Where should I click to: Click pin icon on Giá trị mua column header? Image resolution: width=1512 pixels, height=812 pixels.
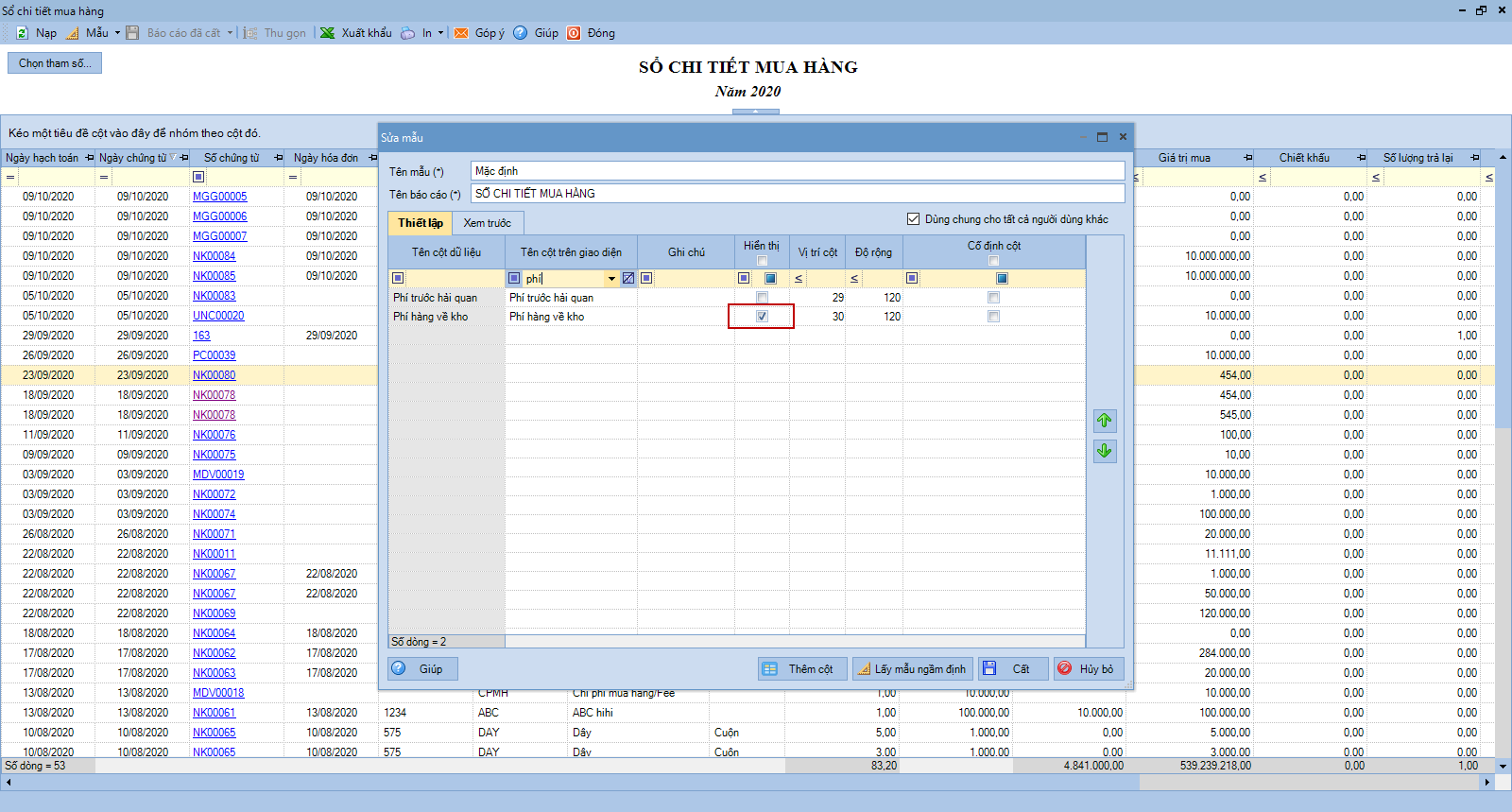tap(1248, 158)
